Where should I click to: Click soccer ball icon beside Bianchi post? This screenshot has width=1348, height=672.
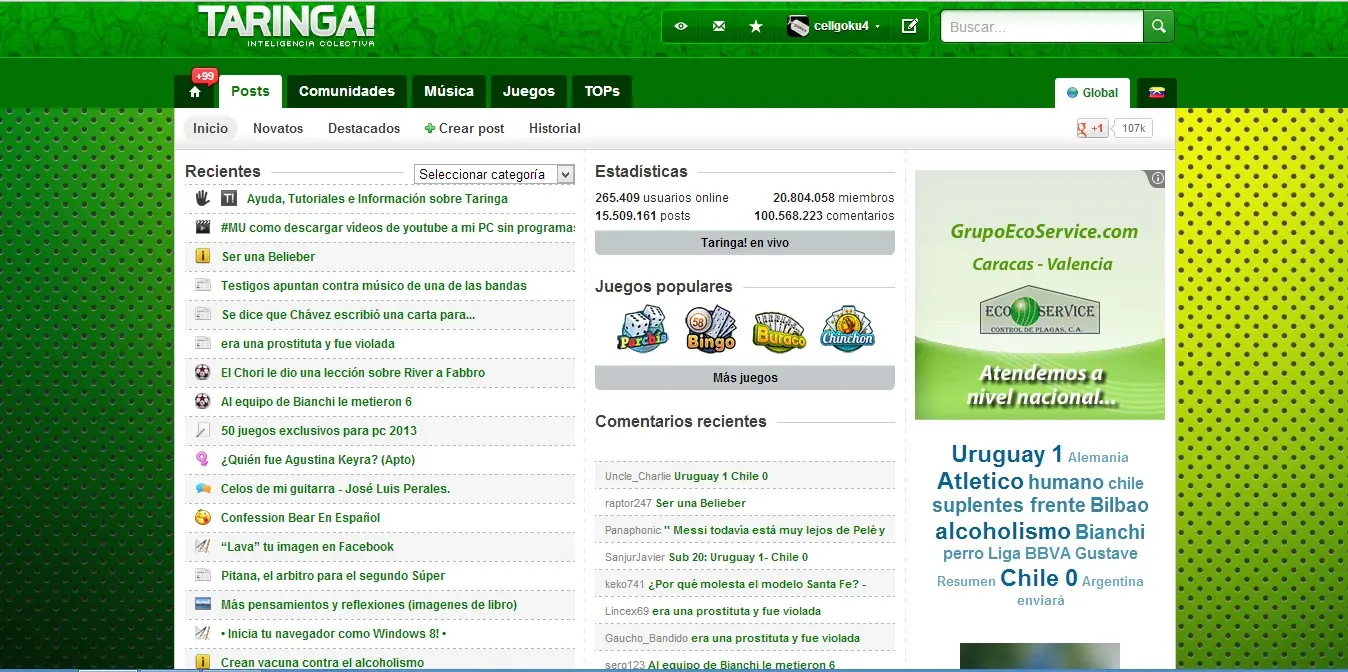[x=203, y=401]
